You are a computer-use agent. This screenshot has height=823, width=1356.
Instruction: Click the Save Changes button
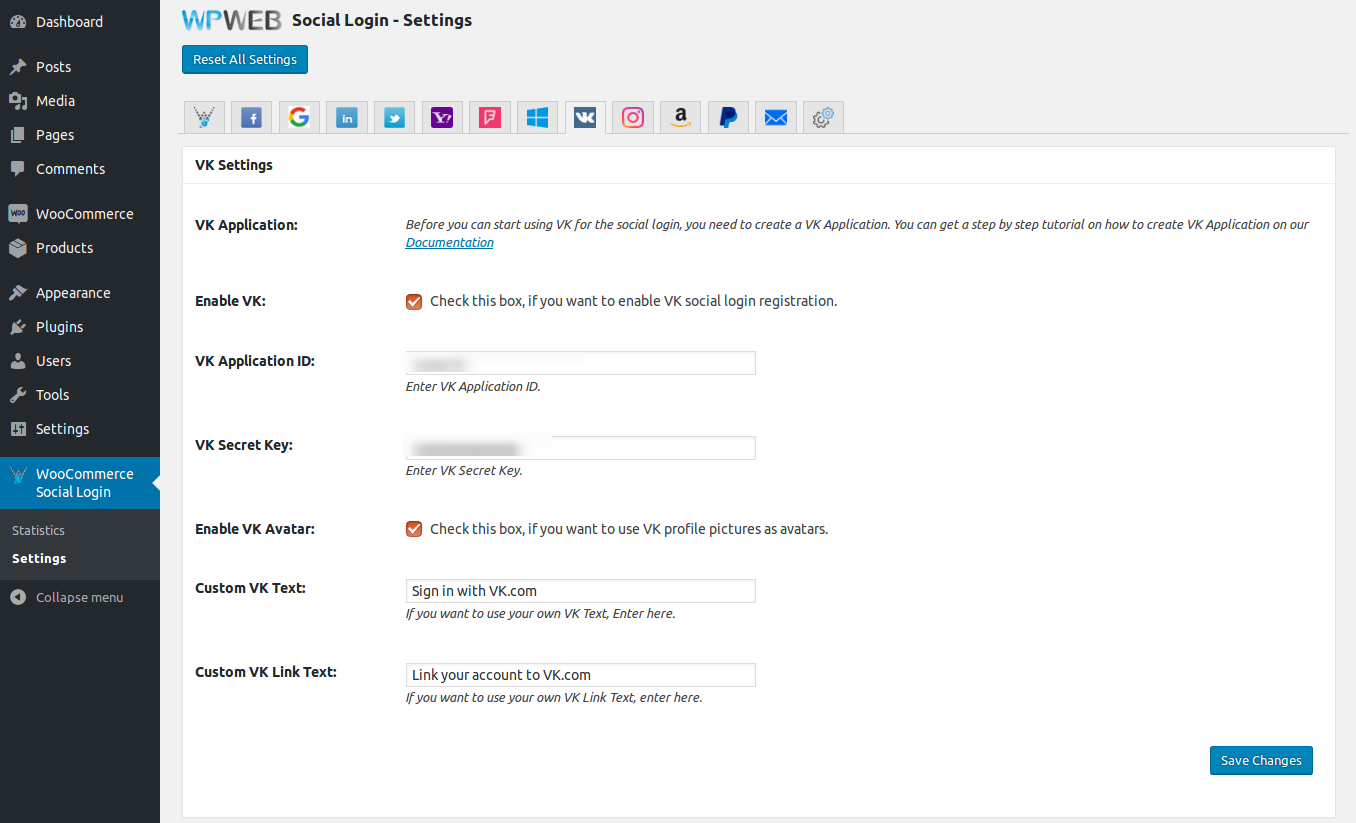(1260, 760)
